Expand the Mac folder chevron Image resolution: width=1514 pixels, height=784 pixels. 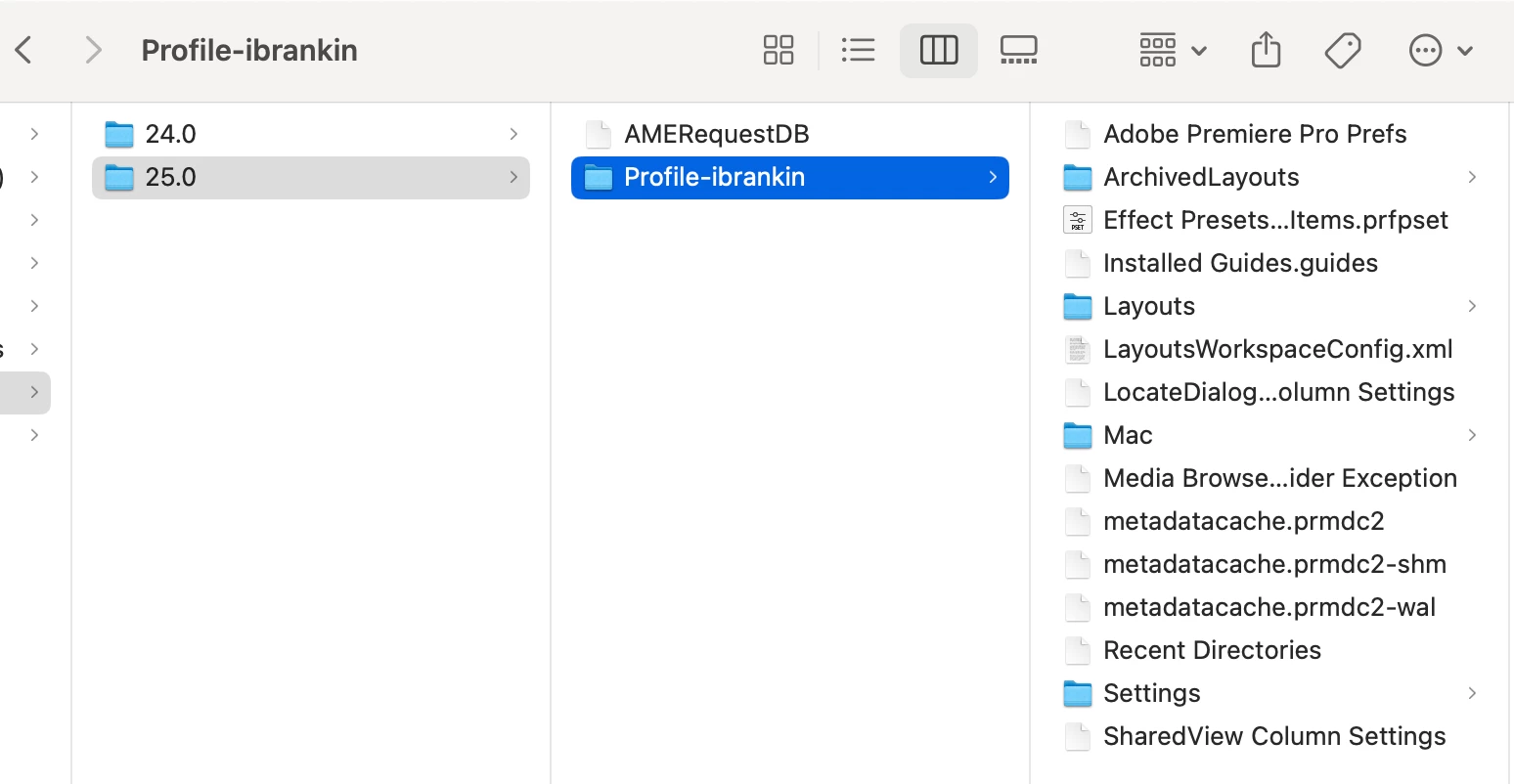pos(1472,435)
